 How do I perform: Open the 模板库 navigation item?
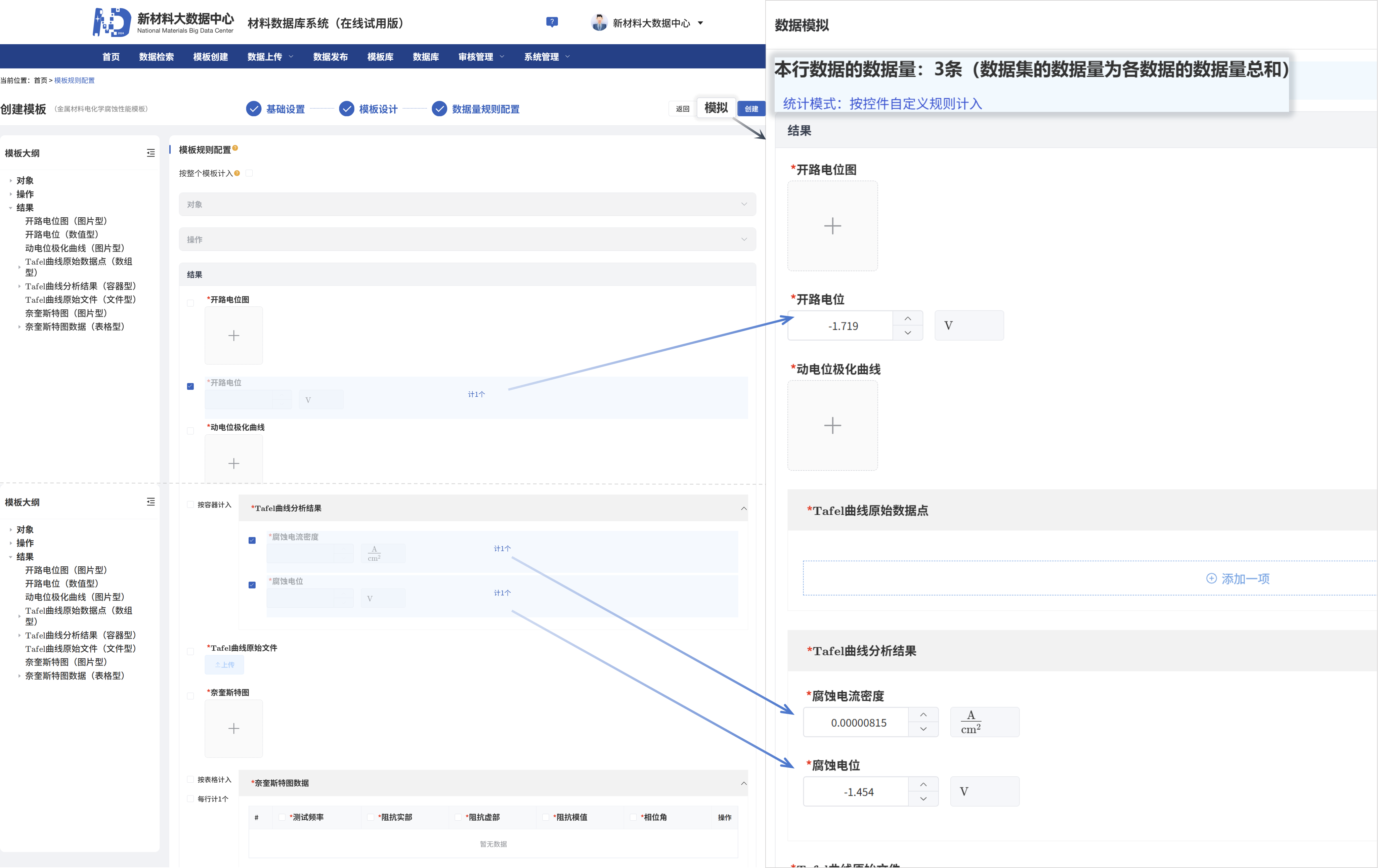coord(380,57)
